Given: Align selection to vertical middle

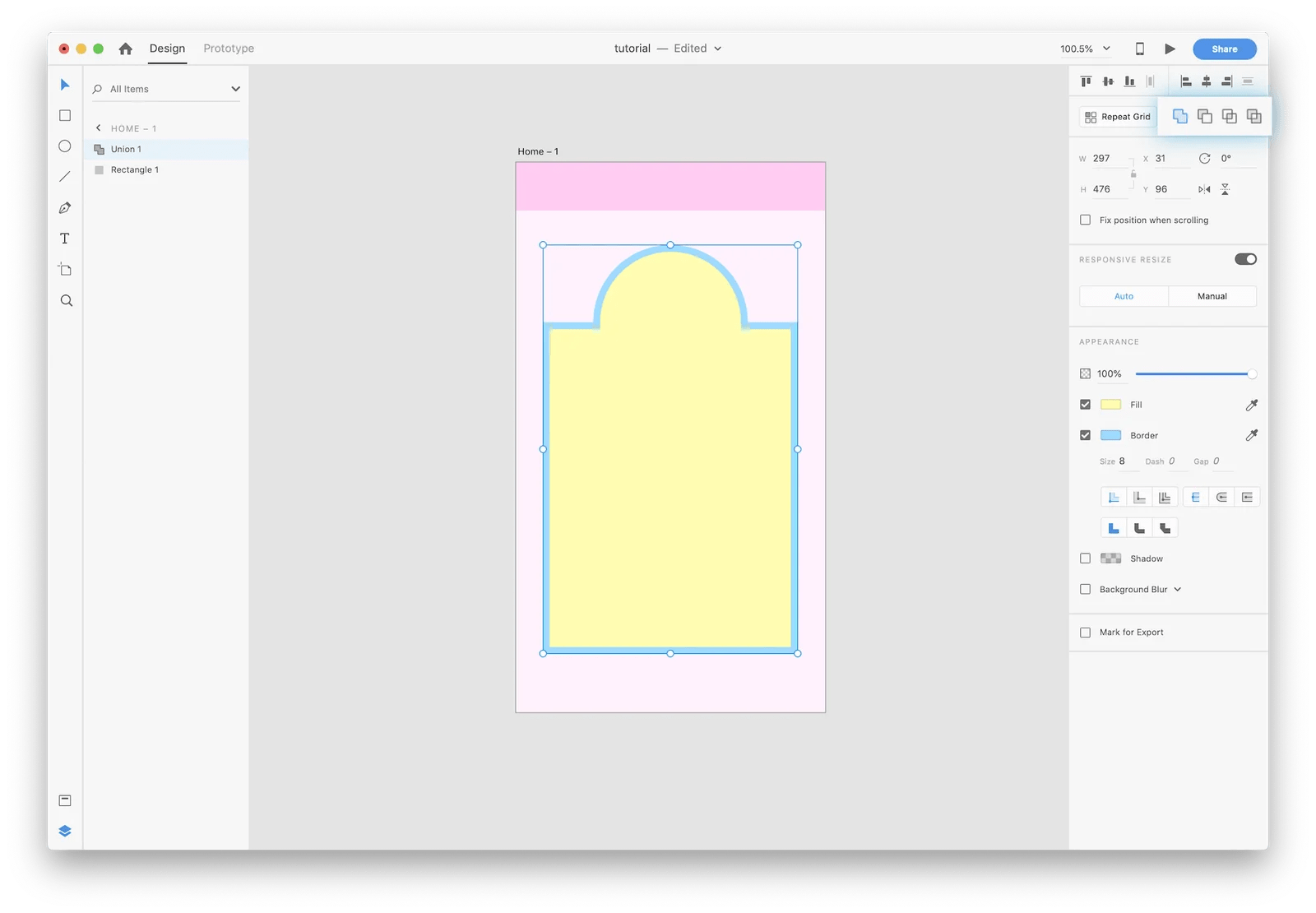Looking at the screenshot, I should (x=1108, y=81).
